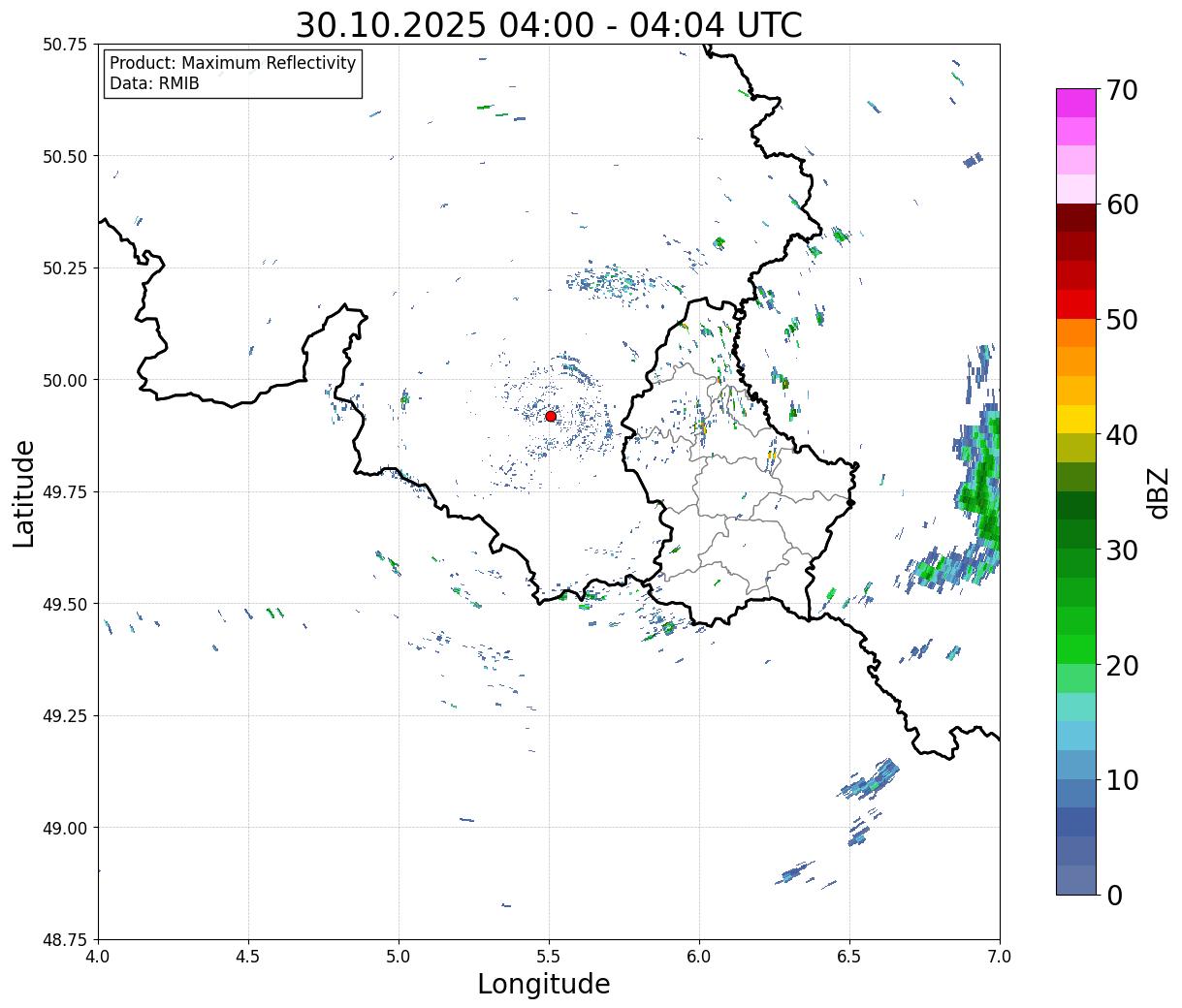Screen dimensions: 1182x1008
Task: Click the longitude tick label 6.0
Action: [699, 957]
